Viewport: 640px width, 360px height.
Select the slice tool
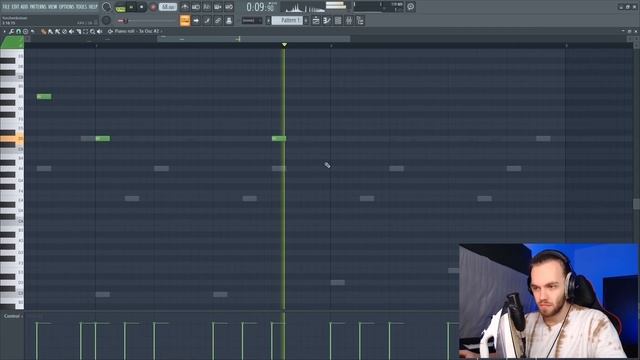coord(79,31)
